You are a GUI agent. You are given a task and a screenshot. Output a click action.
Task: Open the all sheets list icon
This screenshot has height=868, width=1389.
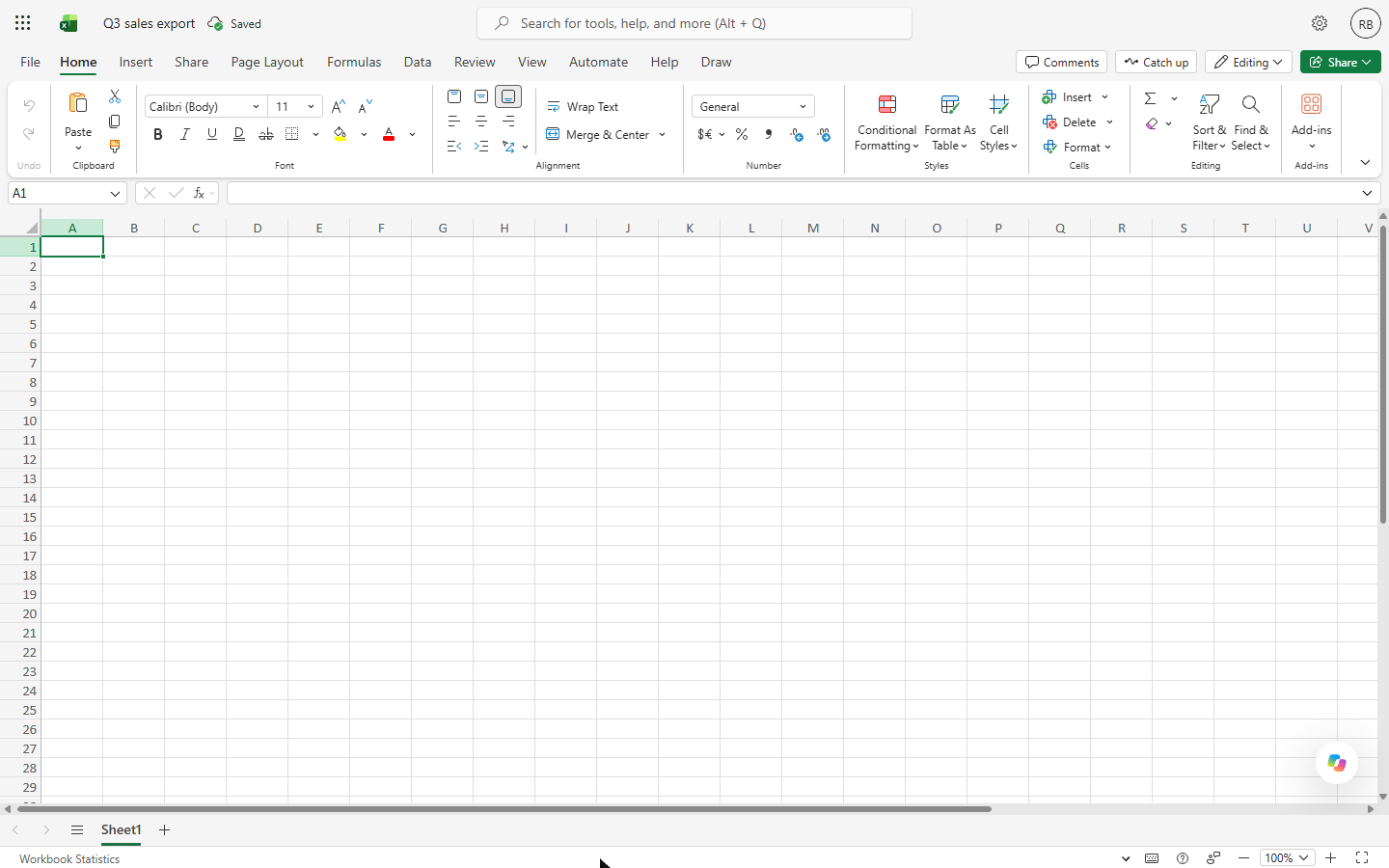(77, 830)
